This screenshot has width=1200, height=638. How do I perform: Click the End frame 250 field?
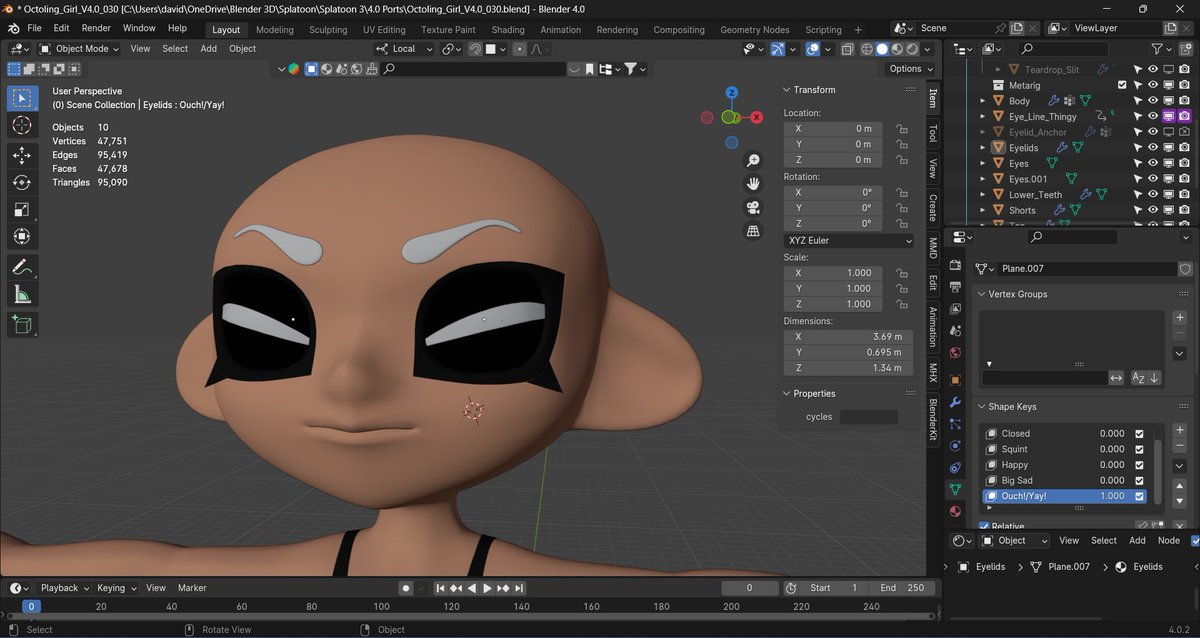pos(903,588)
